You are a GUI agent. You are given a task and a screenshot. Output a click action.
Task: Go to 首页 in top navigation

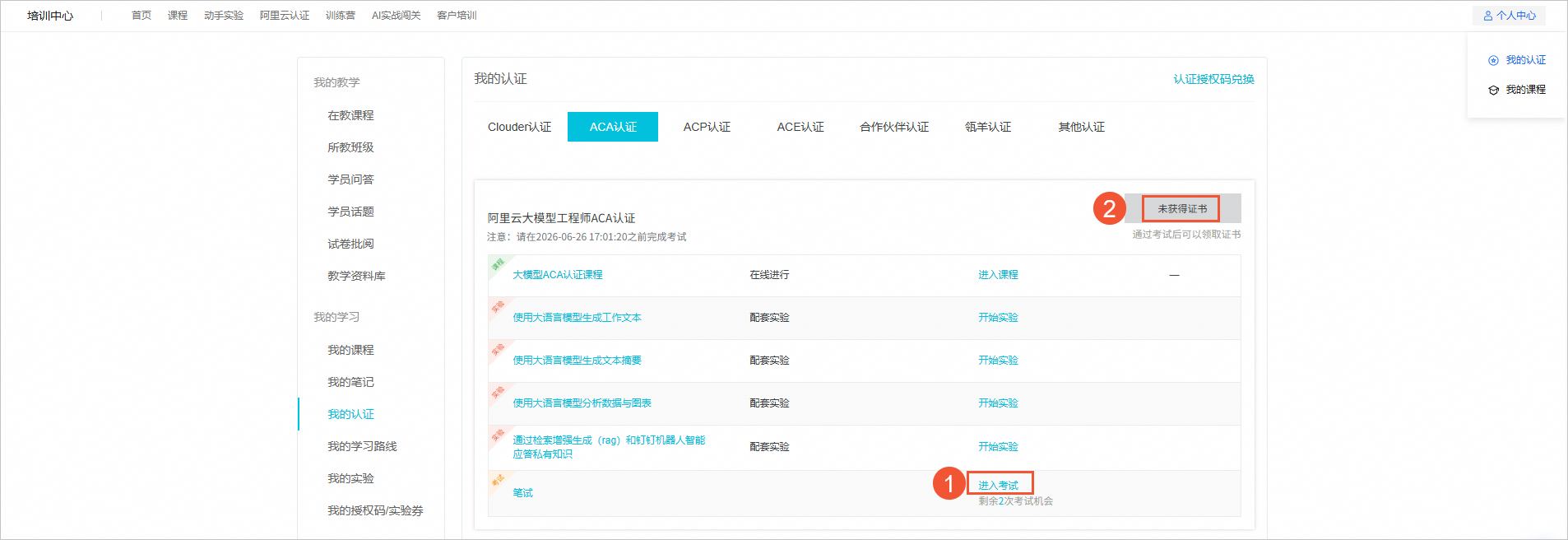click(x=141, y=16)
